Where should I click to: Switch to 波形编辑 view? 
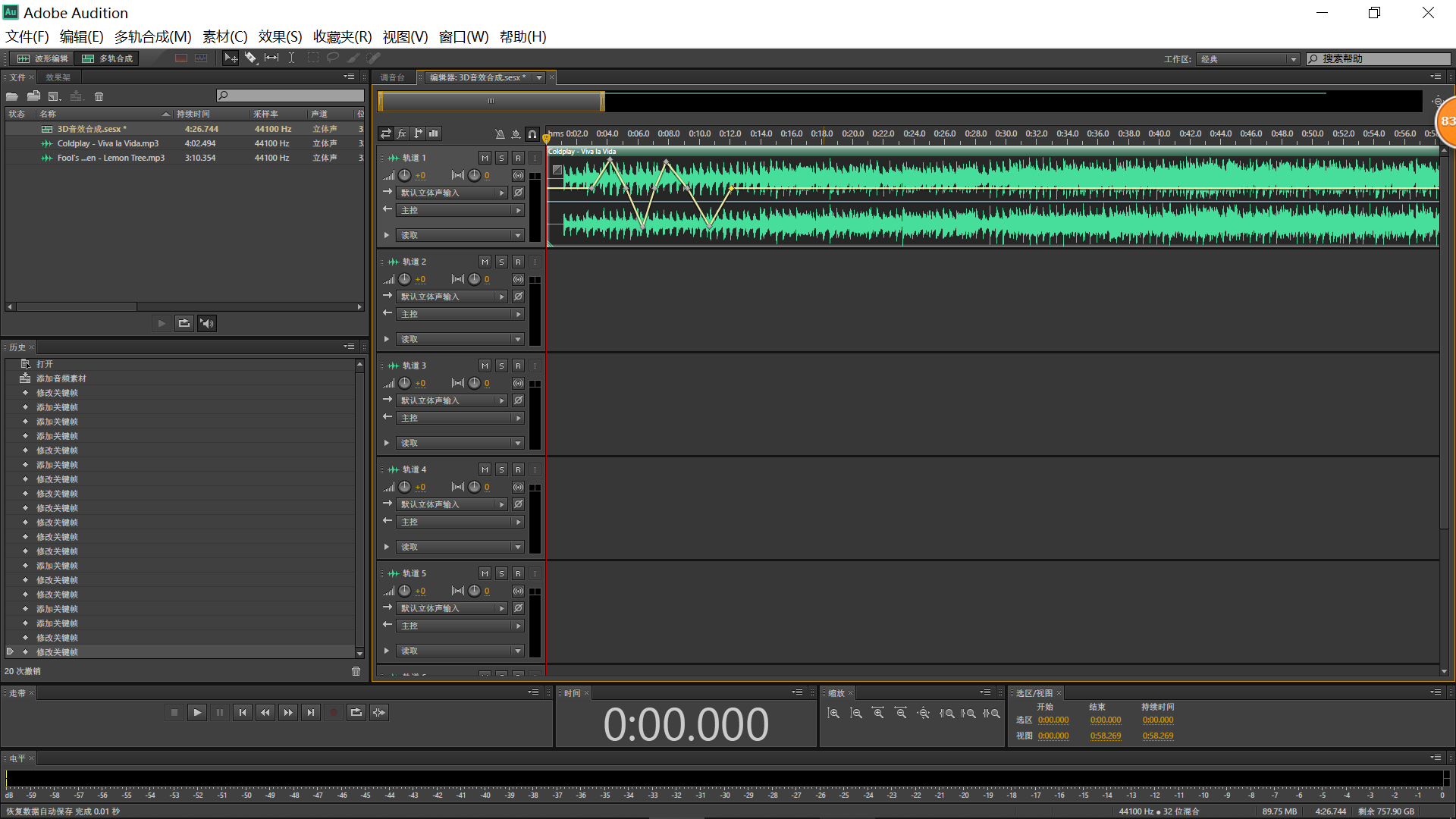pyautogui.click(x=43, y=58)
